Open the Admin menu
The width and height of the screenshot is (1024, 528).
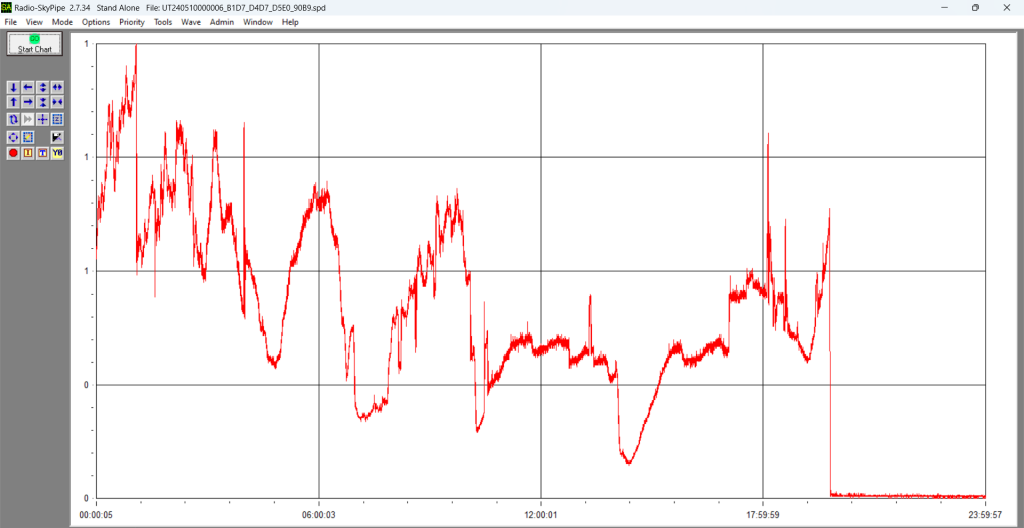pyautogui.click(x=221, y=22)
